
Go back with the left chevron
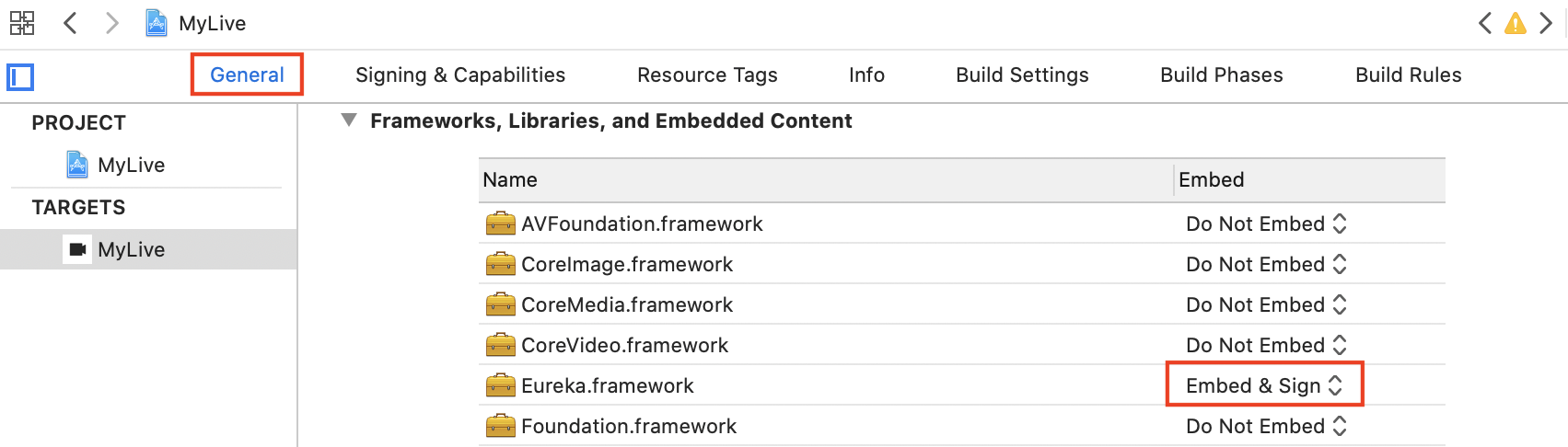70,23
